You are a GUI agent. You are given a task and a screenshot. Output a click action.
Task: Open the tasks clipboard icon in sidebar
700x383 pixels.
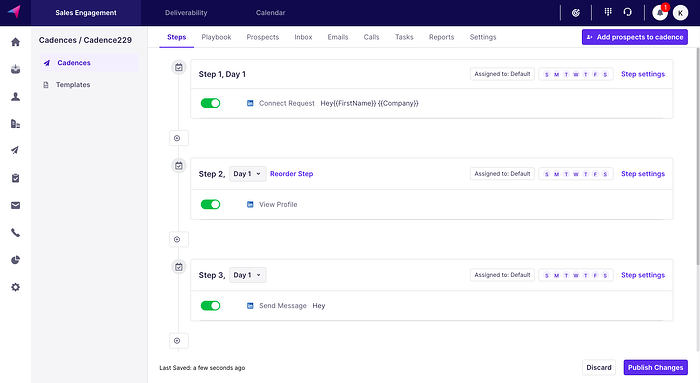click(x=16, y=178)
